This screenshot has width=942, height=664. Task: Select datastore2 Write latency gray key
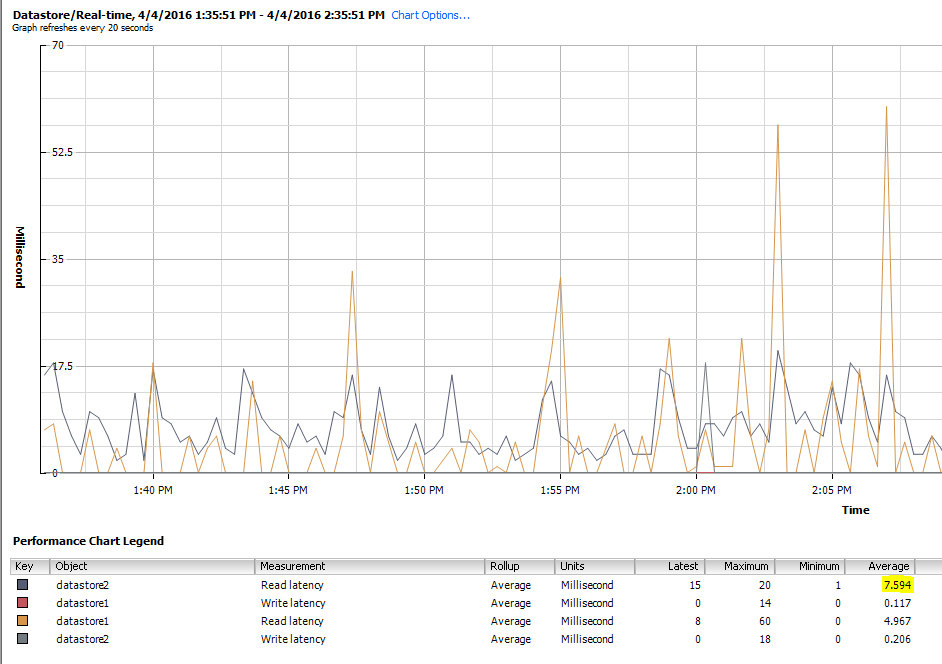click(x=23, y=638)
